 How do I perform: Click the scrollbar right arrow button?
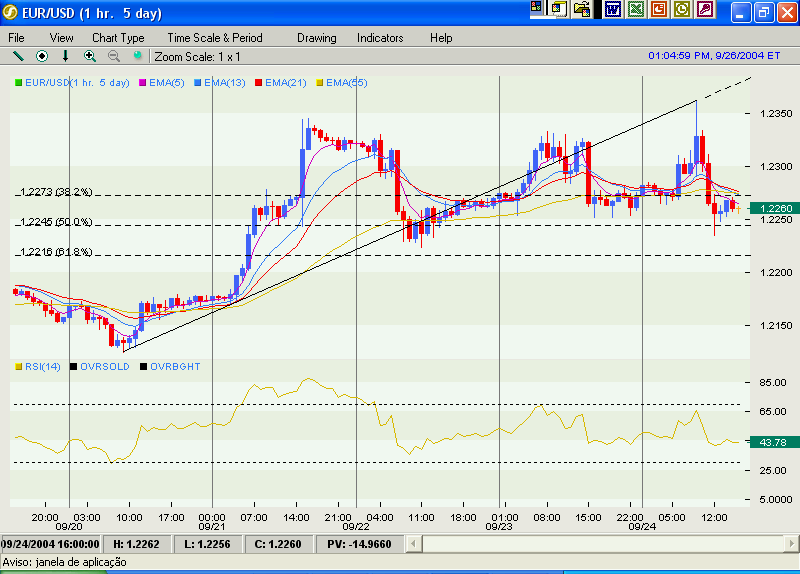(x=791, y=544)
